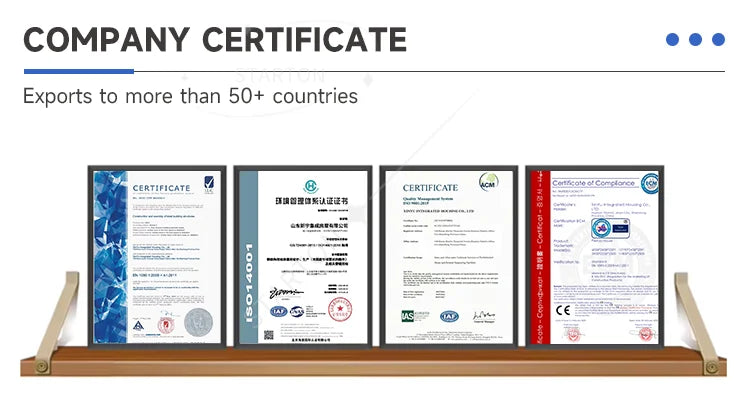Click "CERTIFICATE" title on the blue certificate

(162, 188)
